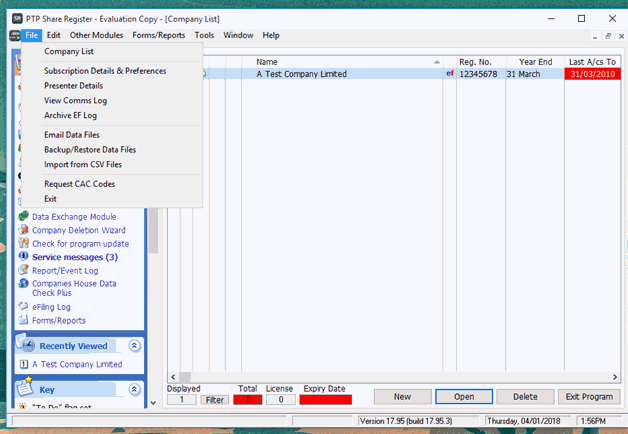Select Email Data Files
Screen dimensions: 628x434
[x=72, y=135]
